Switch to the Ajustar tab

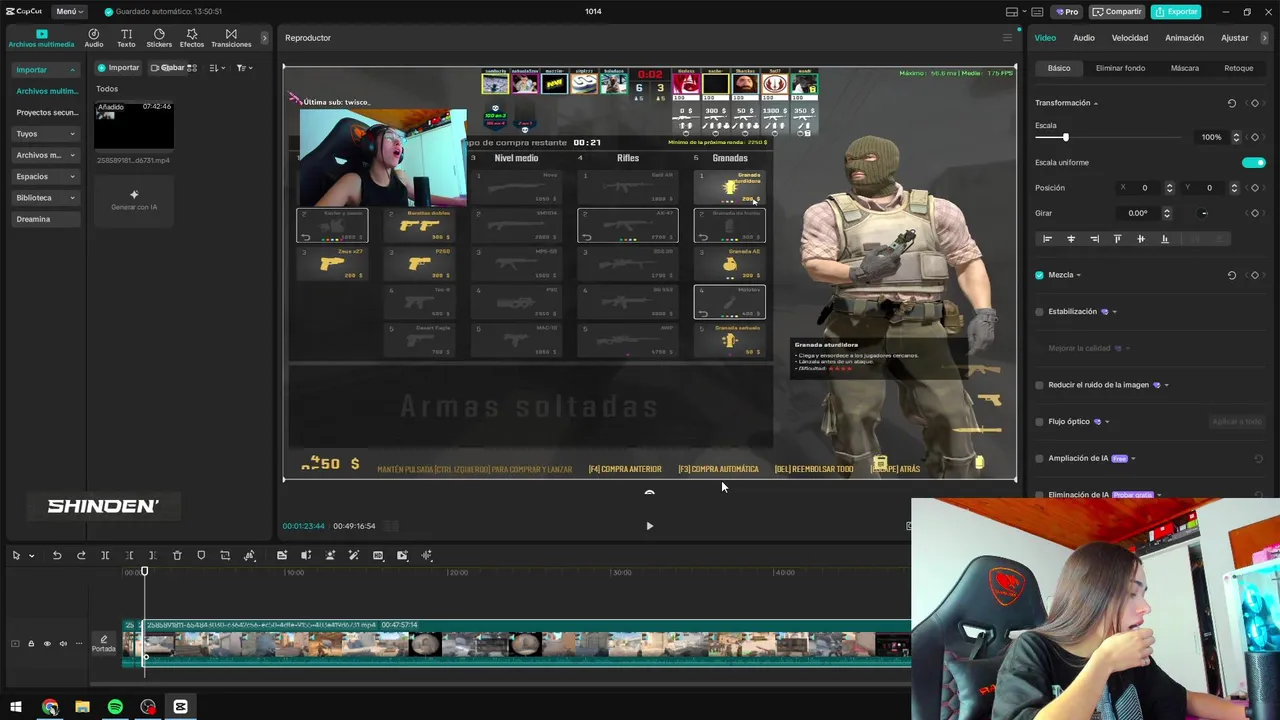[x=1234, y=38]
